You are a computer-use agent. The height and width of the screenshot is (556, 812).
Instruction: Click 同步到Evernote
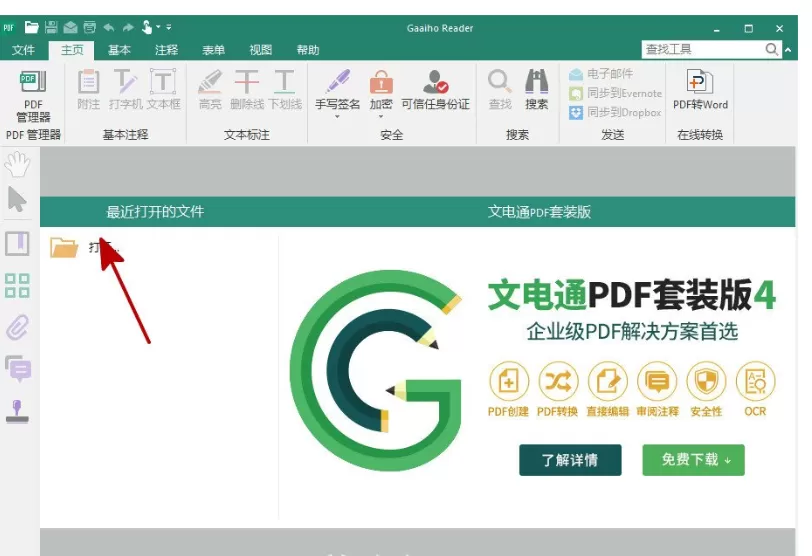(x=615, y=93)
